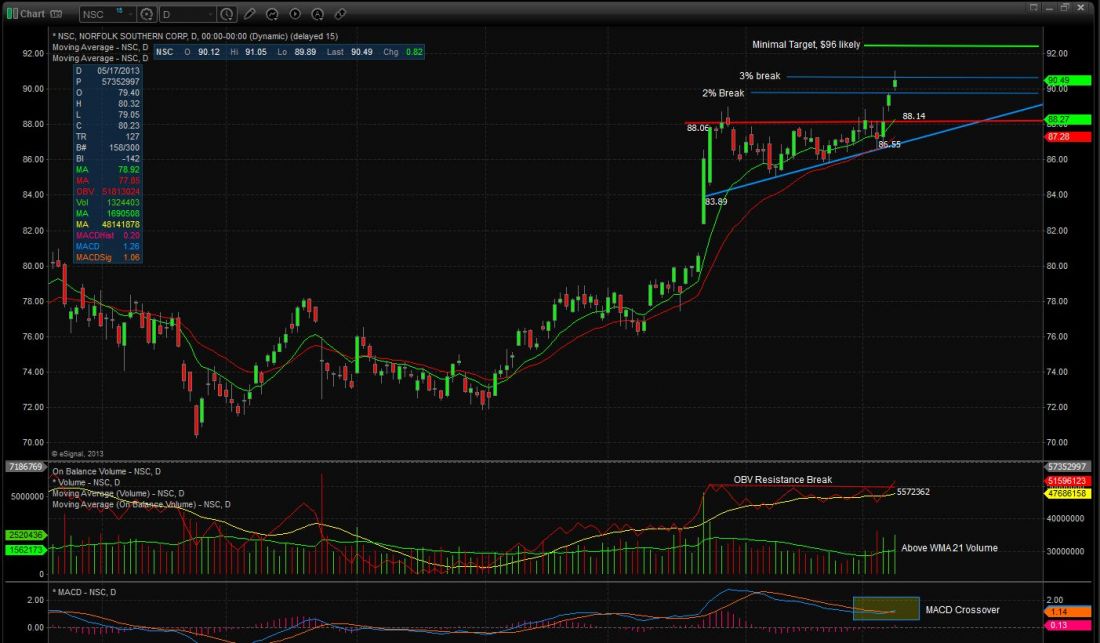Click the play replay icon
Screen dimensions: 1100x643
294,14
